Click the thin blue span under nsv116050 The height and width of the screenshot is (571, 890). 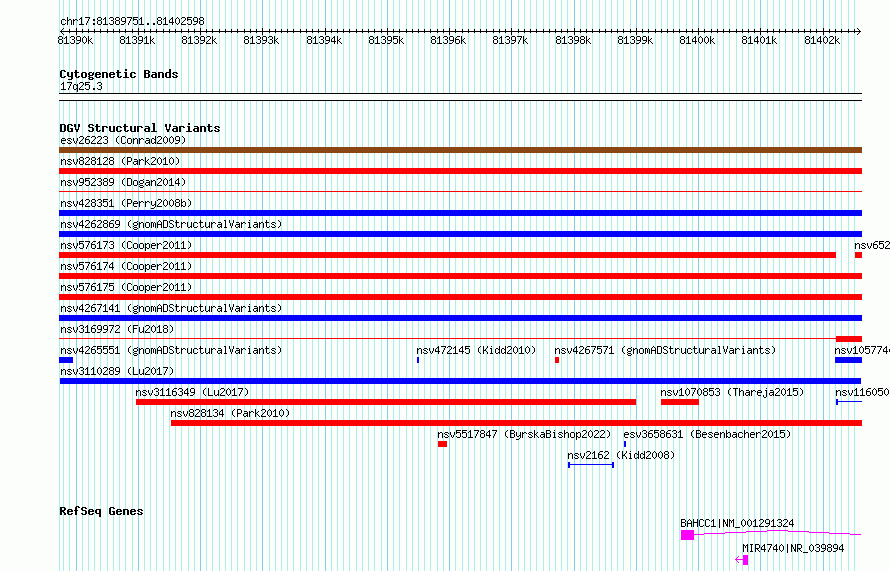click(849, 402)
